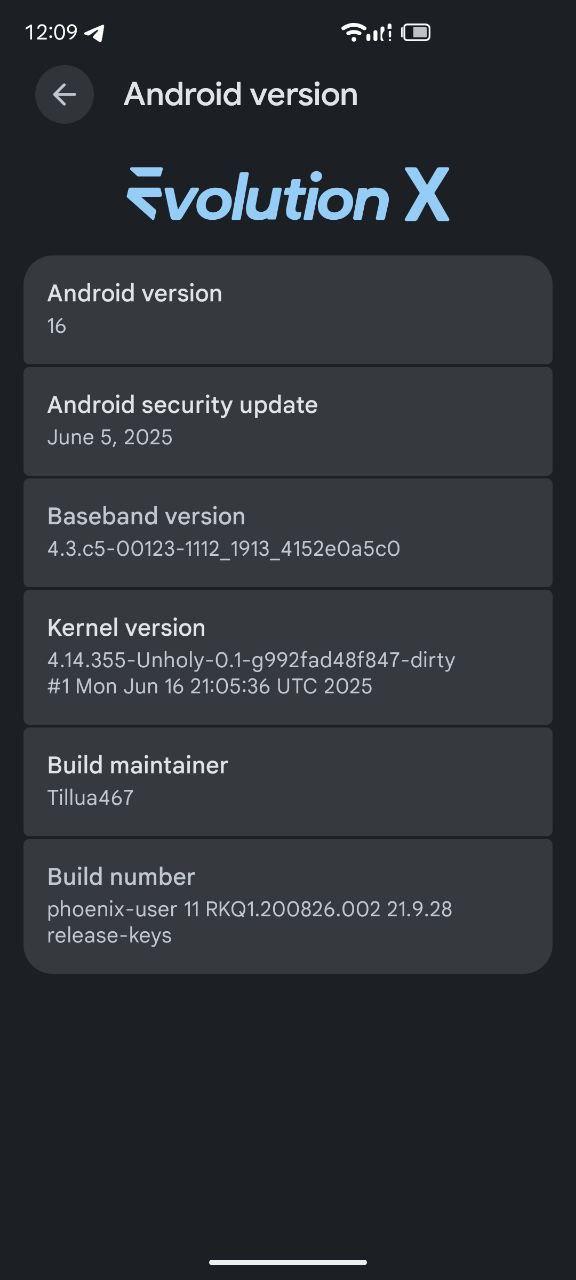Tap the baseband version number string
The image size is (576, 1280).
224,548
